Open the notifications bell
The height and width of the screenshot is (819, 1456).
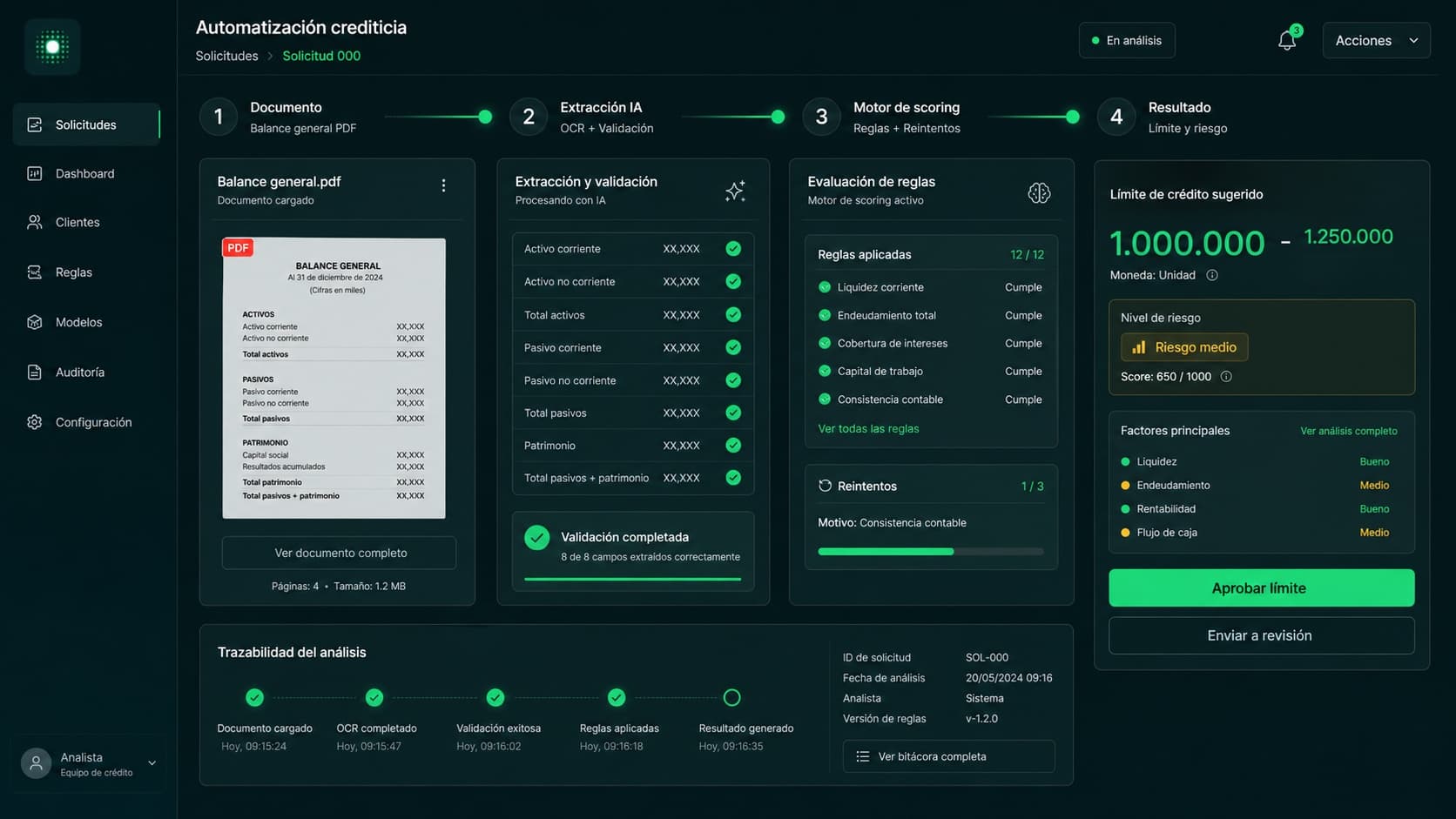coord(1287,40)
